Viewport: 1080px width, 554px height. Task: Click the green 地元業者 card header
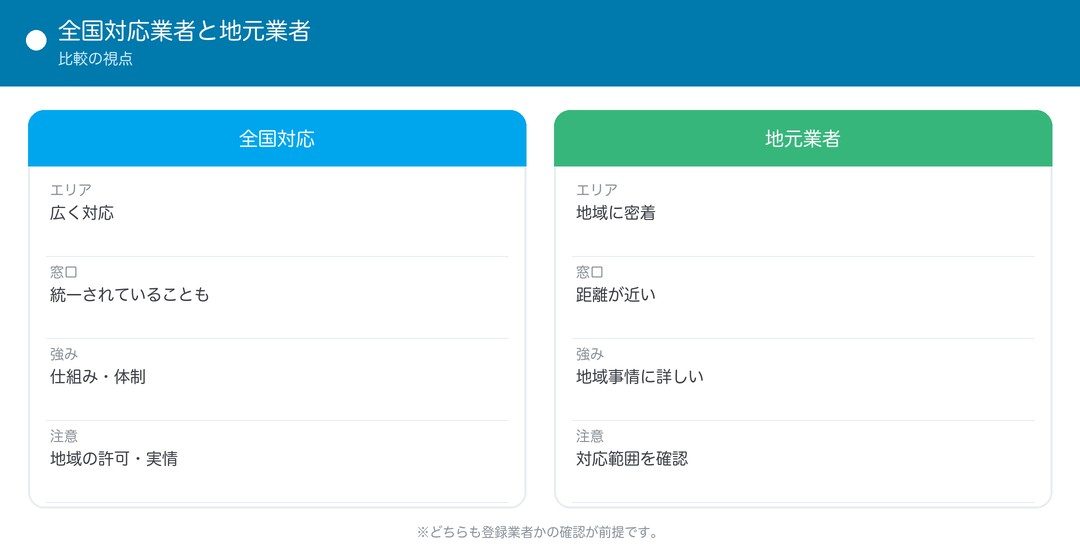pos(803,138)
